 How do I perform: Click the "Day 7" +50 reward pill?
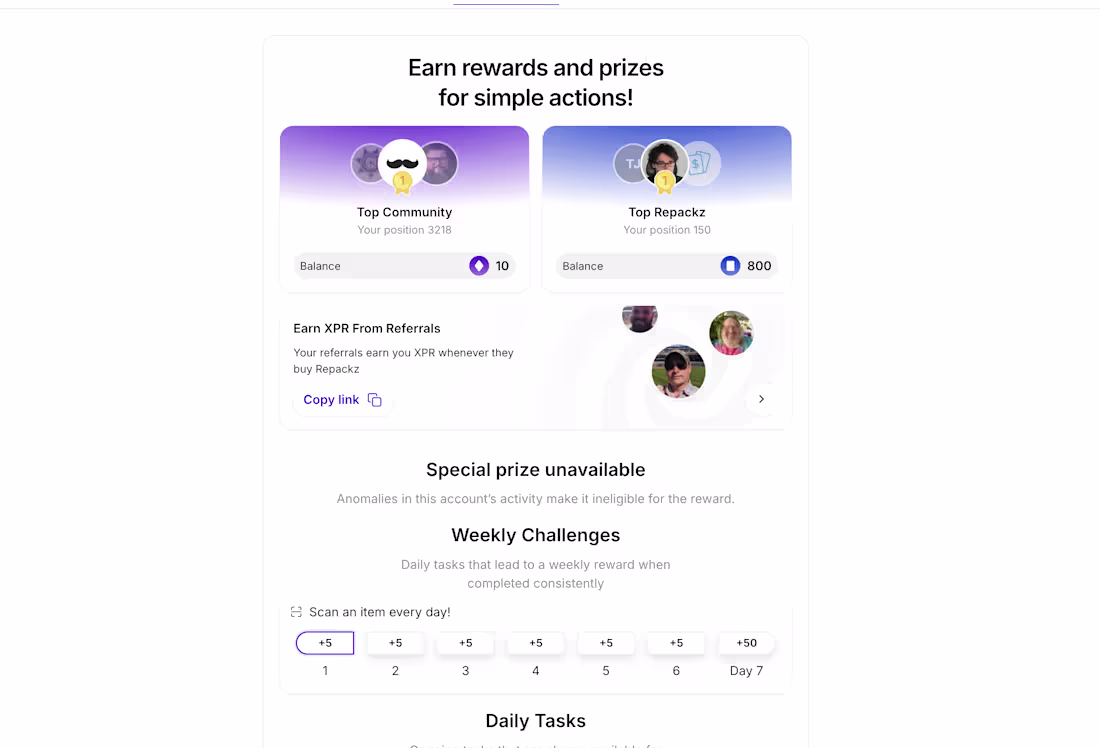coord(746,643)
